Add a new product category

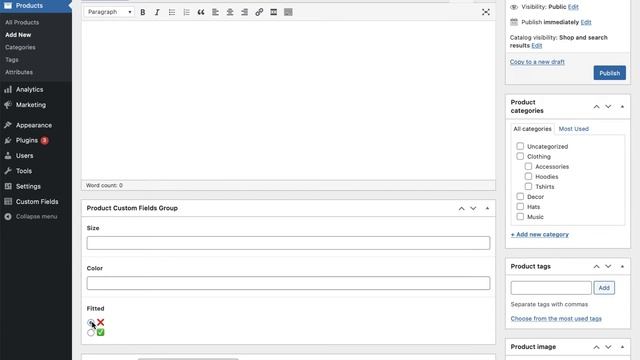(x=540, y=235)
